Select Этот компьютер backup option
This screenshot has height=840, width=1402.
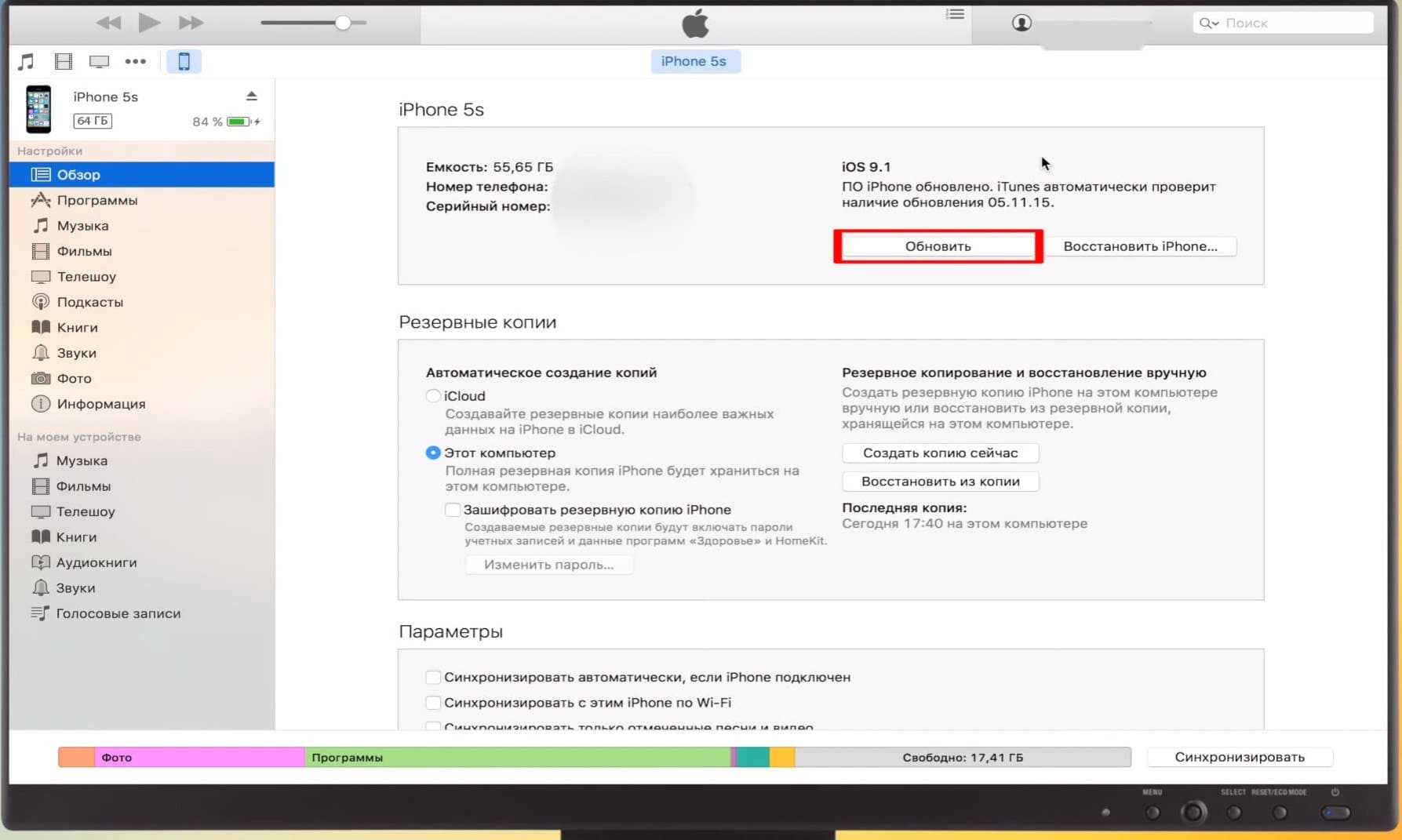433,453
